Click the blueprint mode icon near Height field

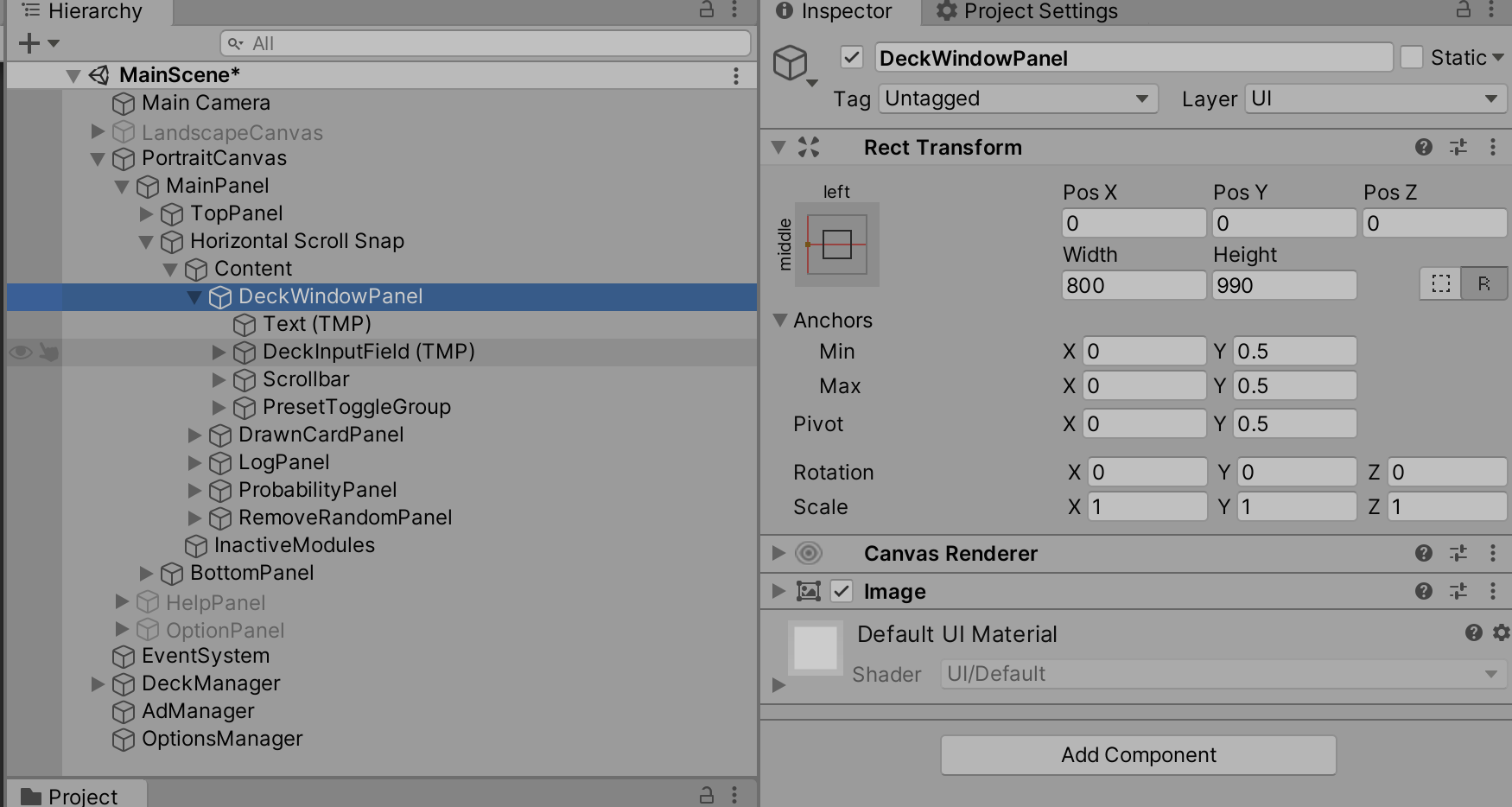[x=1439, y=283]
